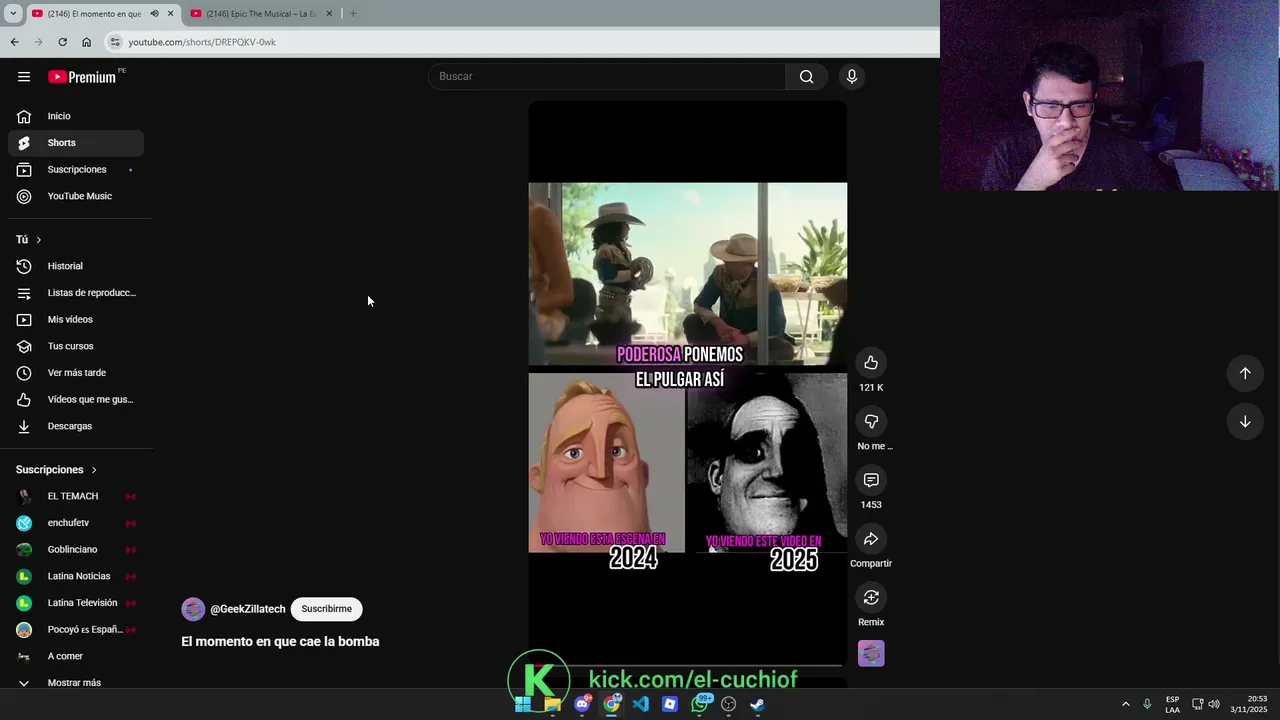Image resolution: width=1280 pixels, height=720 pixels.
Task: Expand the Tú section chevron
Action: [x=39, y=240]
